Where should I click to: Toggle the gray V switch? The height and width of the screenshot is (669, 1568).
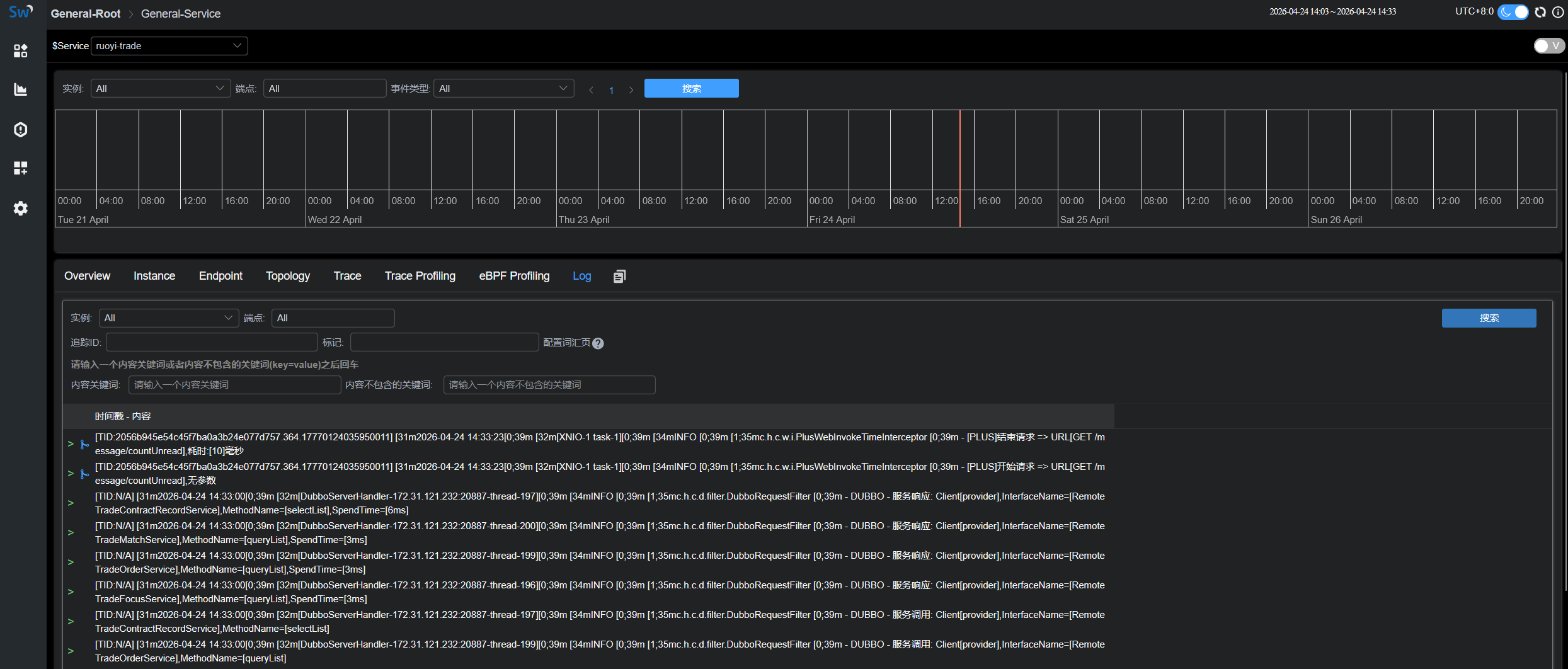pyautogui.click(x=1548, y=46)
